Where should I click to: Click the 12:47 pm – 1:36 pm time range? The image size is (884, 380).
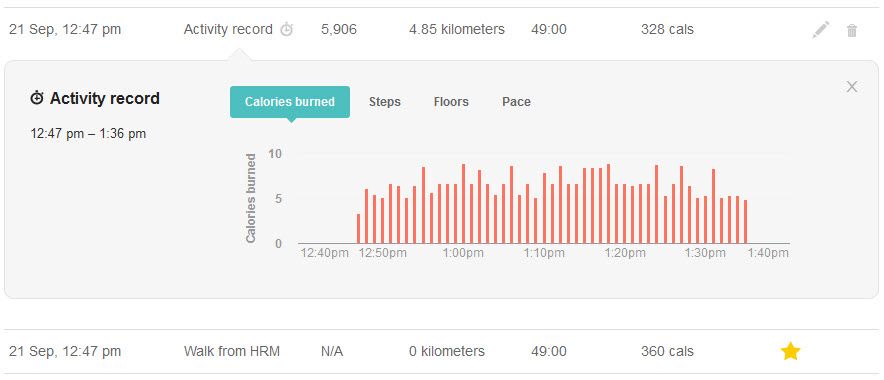(x=88, y=134)
